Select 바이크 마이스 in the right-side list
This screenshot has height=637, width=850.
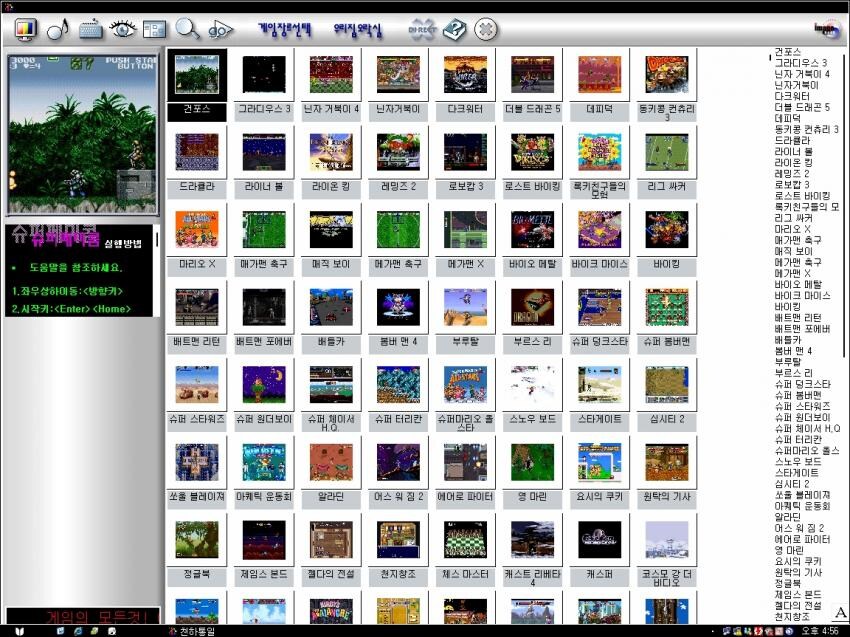[x=802, y=295]
